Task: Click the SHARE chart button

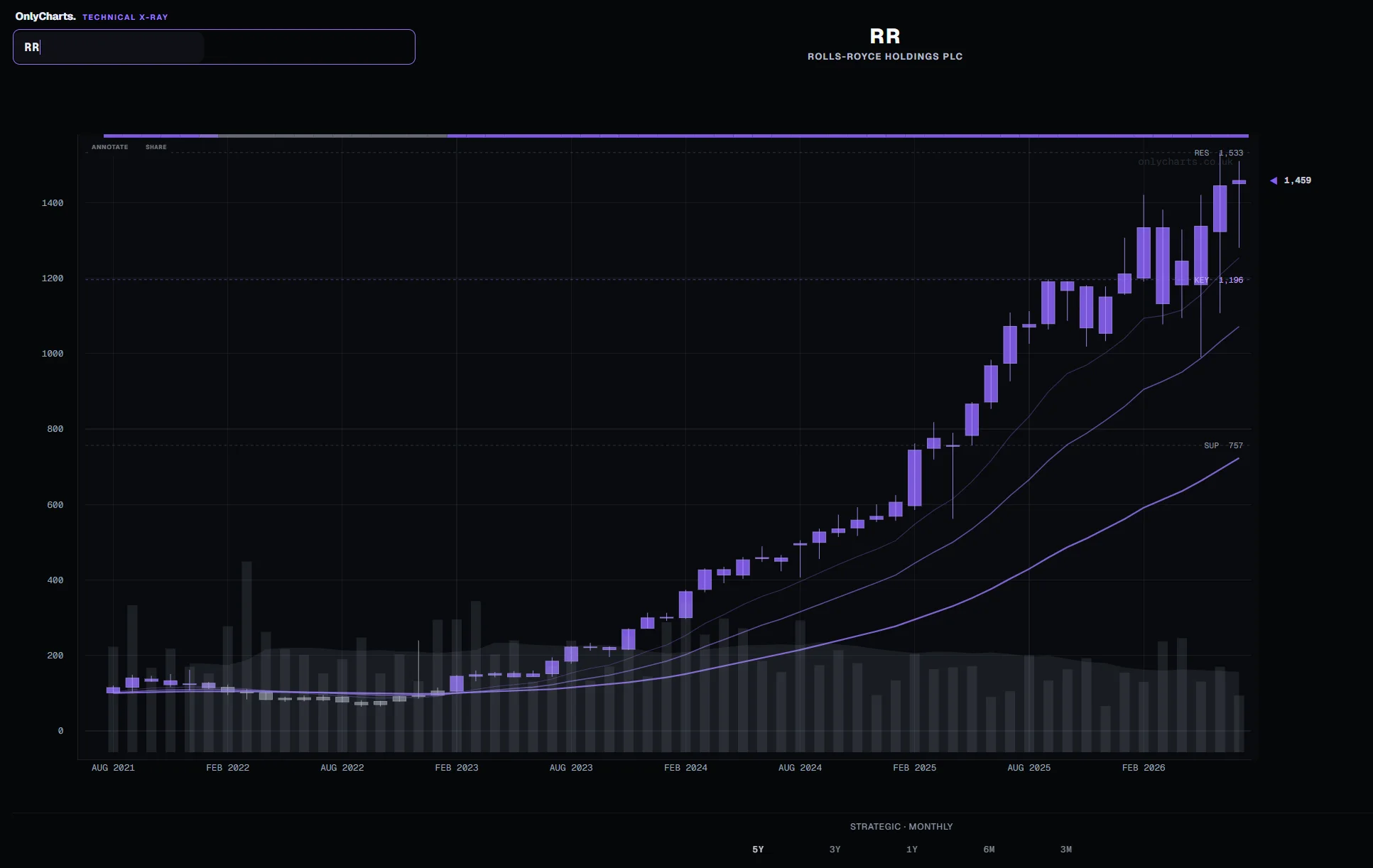Action: pos(156,147)
